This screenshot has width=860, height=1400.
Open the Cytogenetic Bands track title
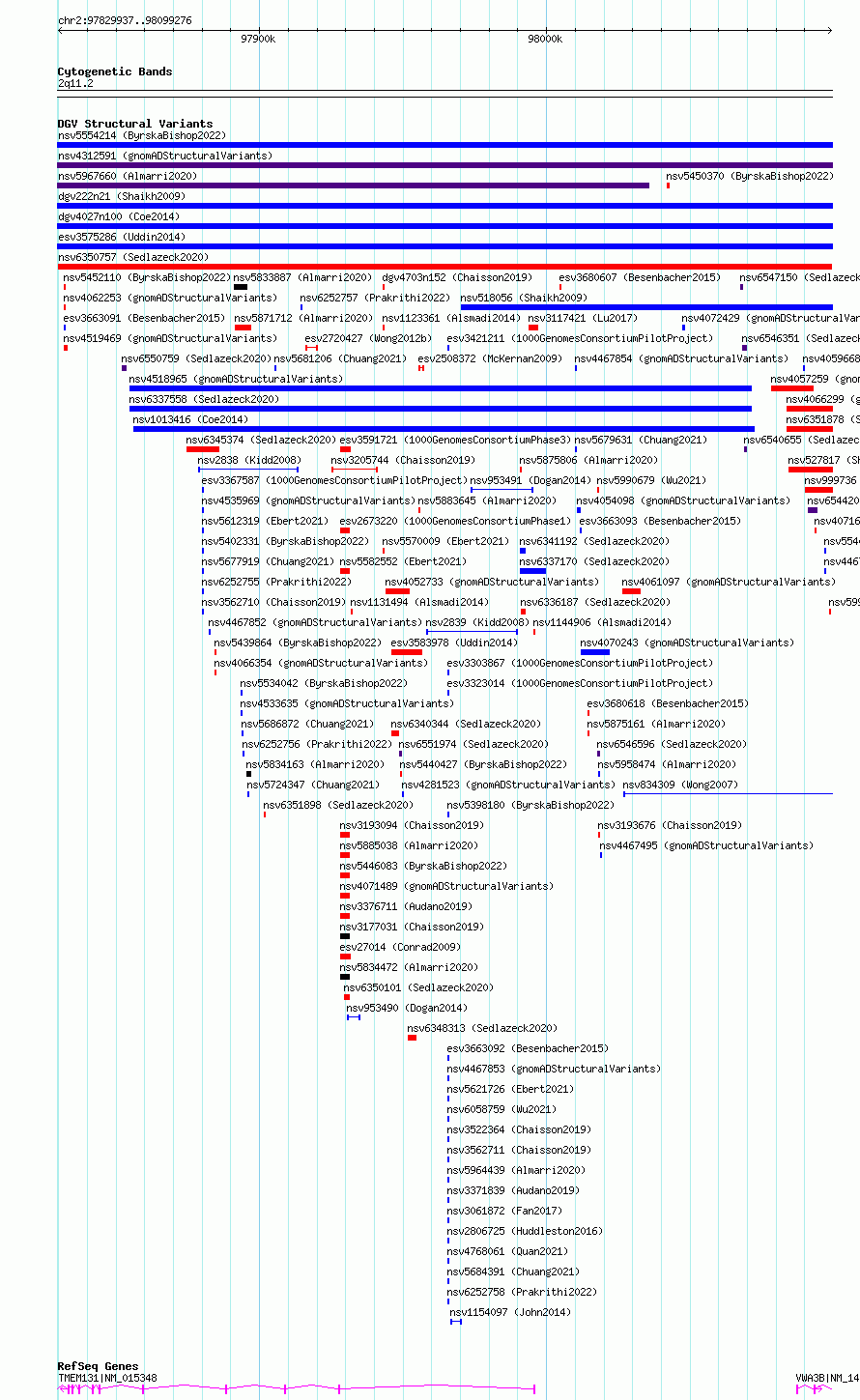[115, 71]
